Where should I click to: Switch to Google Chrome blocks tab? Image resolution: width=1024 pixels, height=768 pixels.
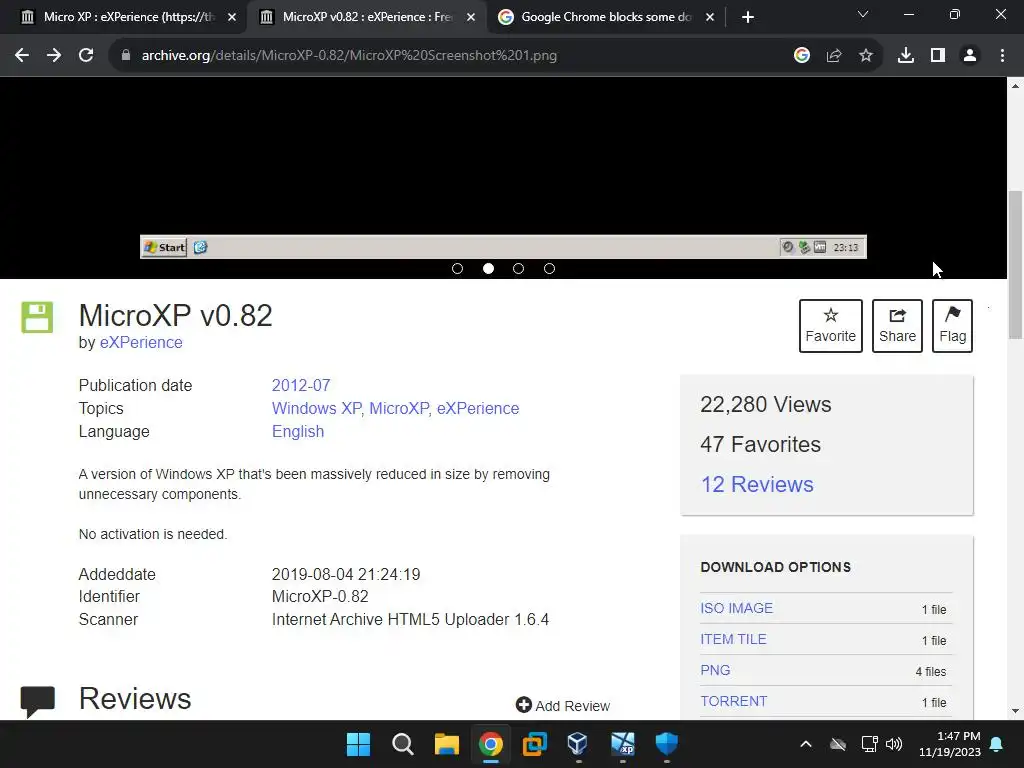[605, 17]
